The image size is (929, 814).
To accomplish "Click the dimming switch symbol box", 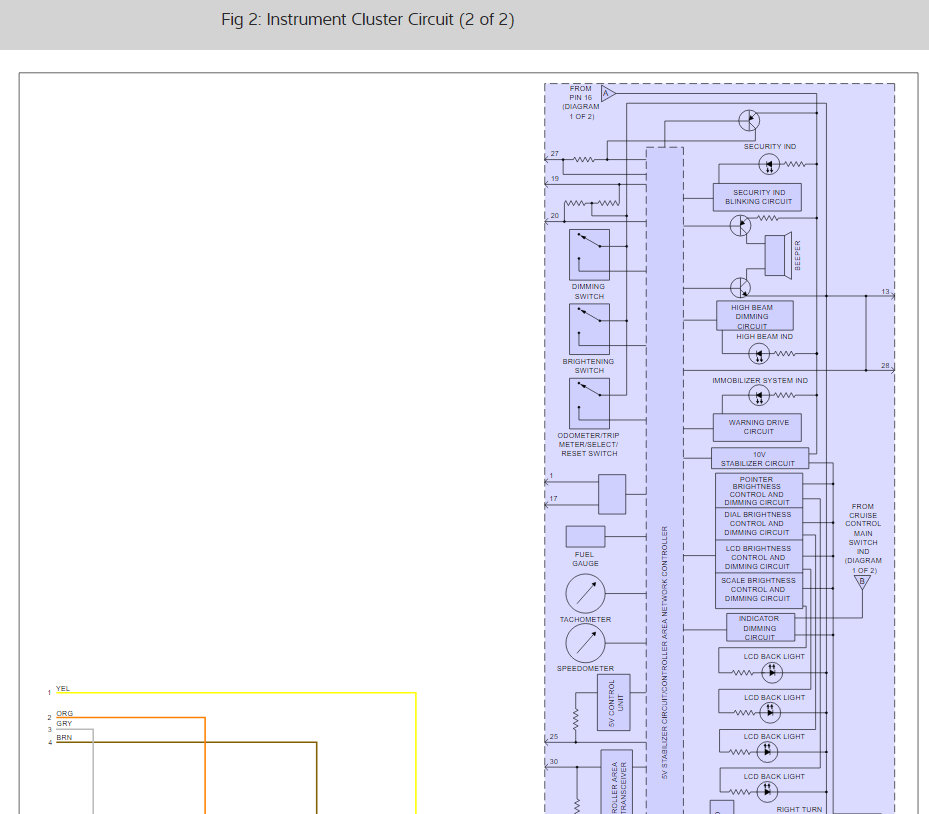I will click(590, 255).
